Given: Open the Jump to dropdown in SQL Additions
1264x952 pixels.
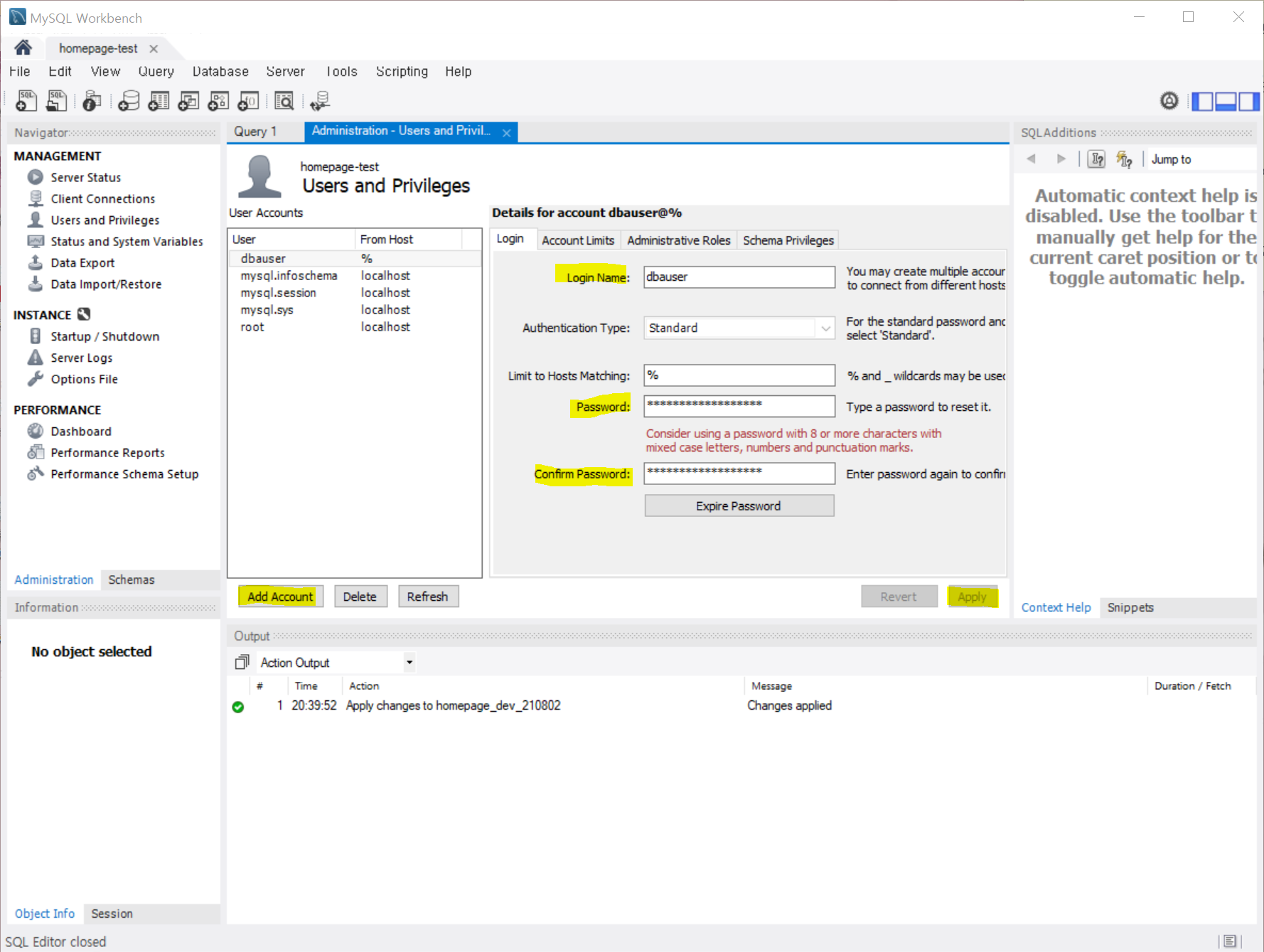Looking at the screenshot, I should coord(1201,159).
